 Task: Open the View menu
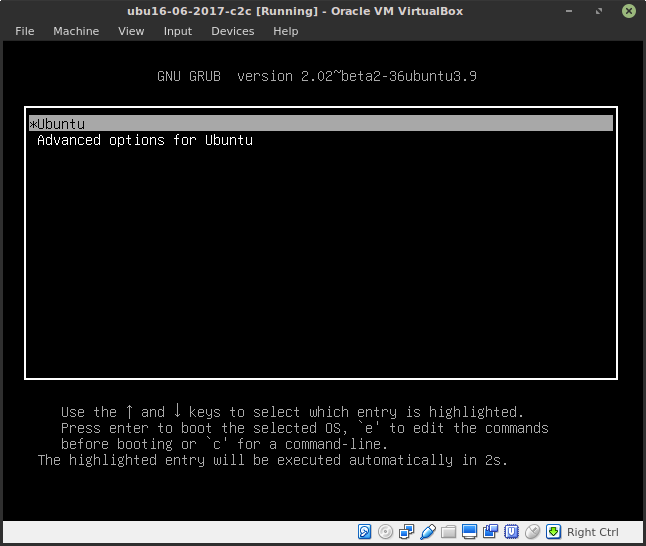click(x=131, y=31)
